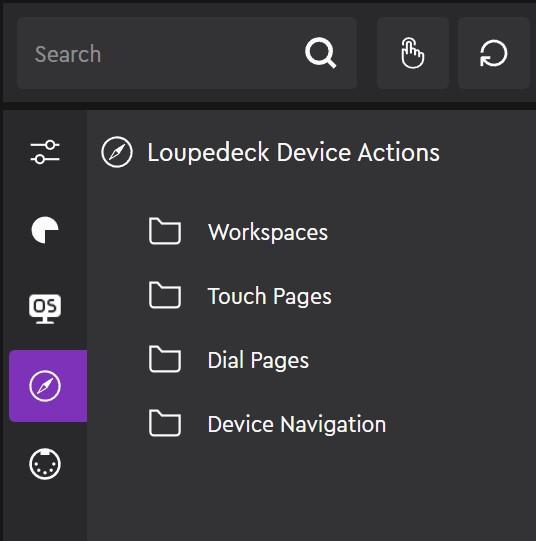Click the circular refresh arrow button
Image resolution: width=536 pixels, height=541 pixels.
pos(494,53)
